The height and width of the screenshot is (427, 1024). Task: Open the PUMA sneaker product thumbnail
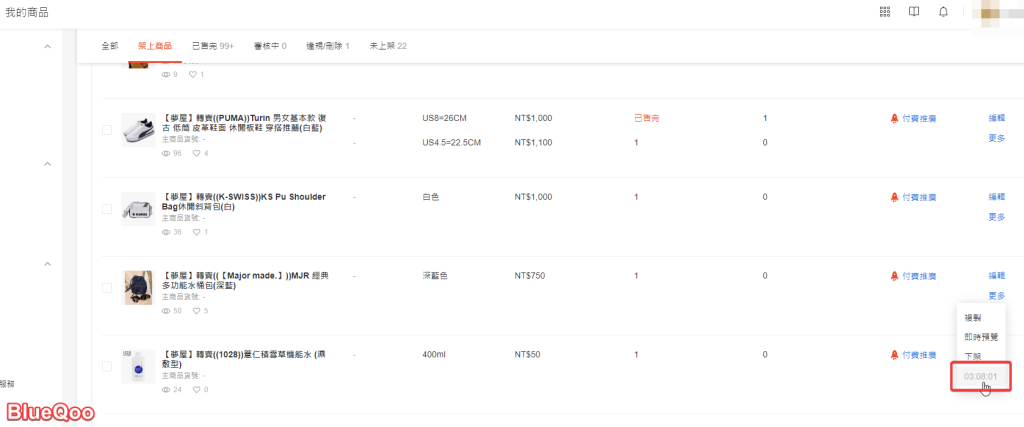click(138, 130)
